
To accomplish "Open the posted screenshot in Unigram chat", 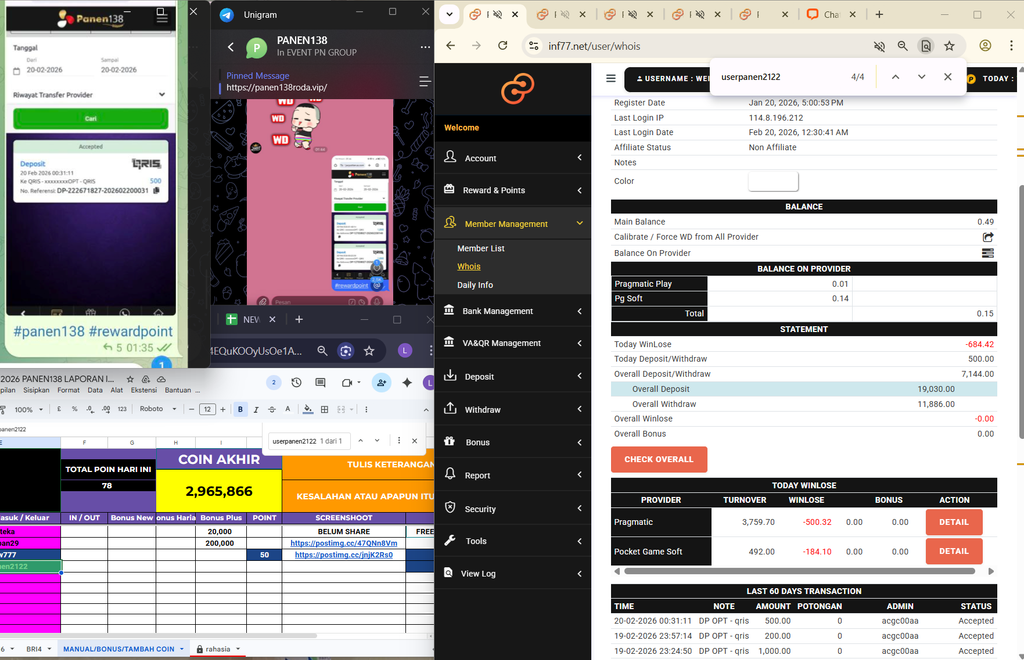I will click(x=360, y=222).
